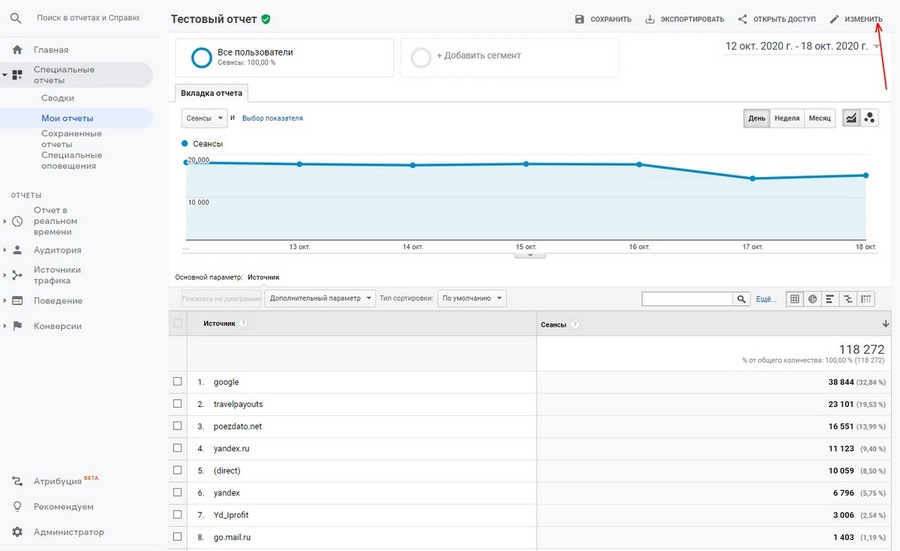
Task: Check the Yd_Iprofit row checkbox
Action: click(177, 514)
